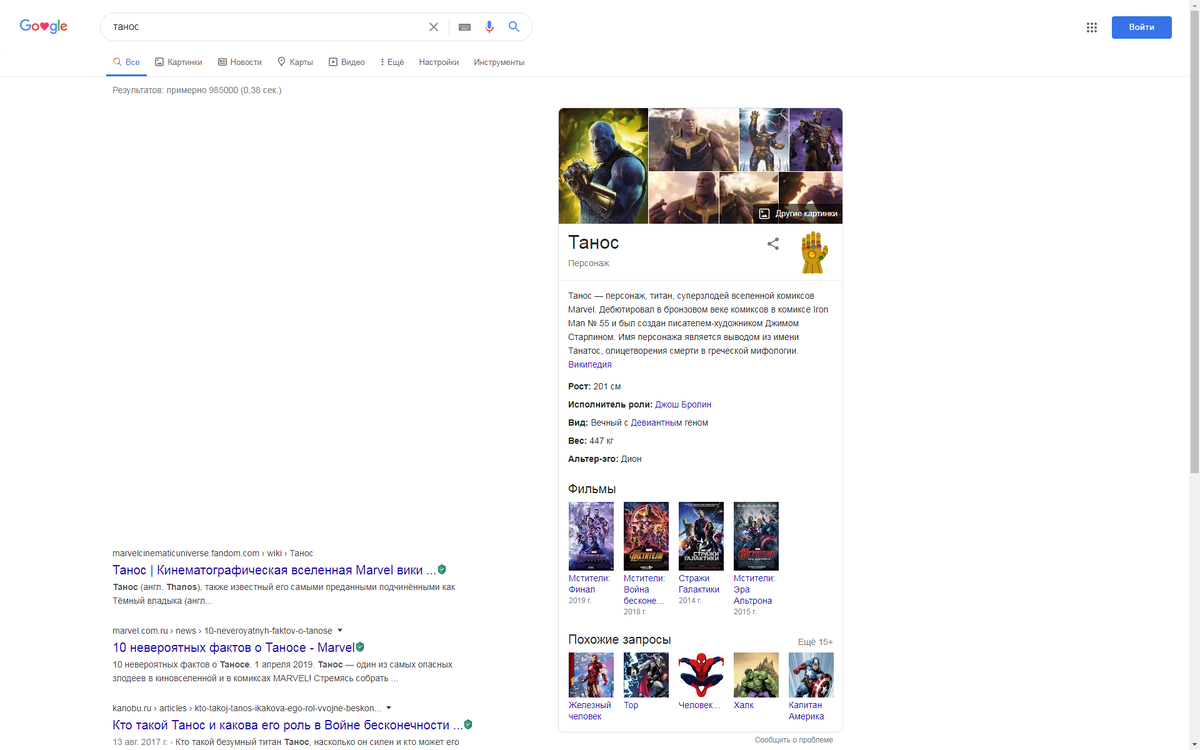Switch to the Видео tab

point(347,62)
